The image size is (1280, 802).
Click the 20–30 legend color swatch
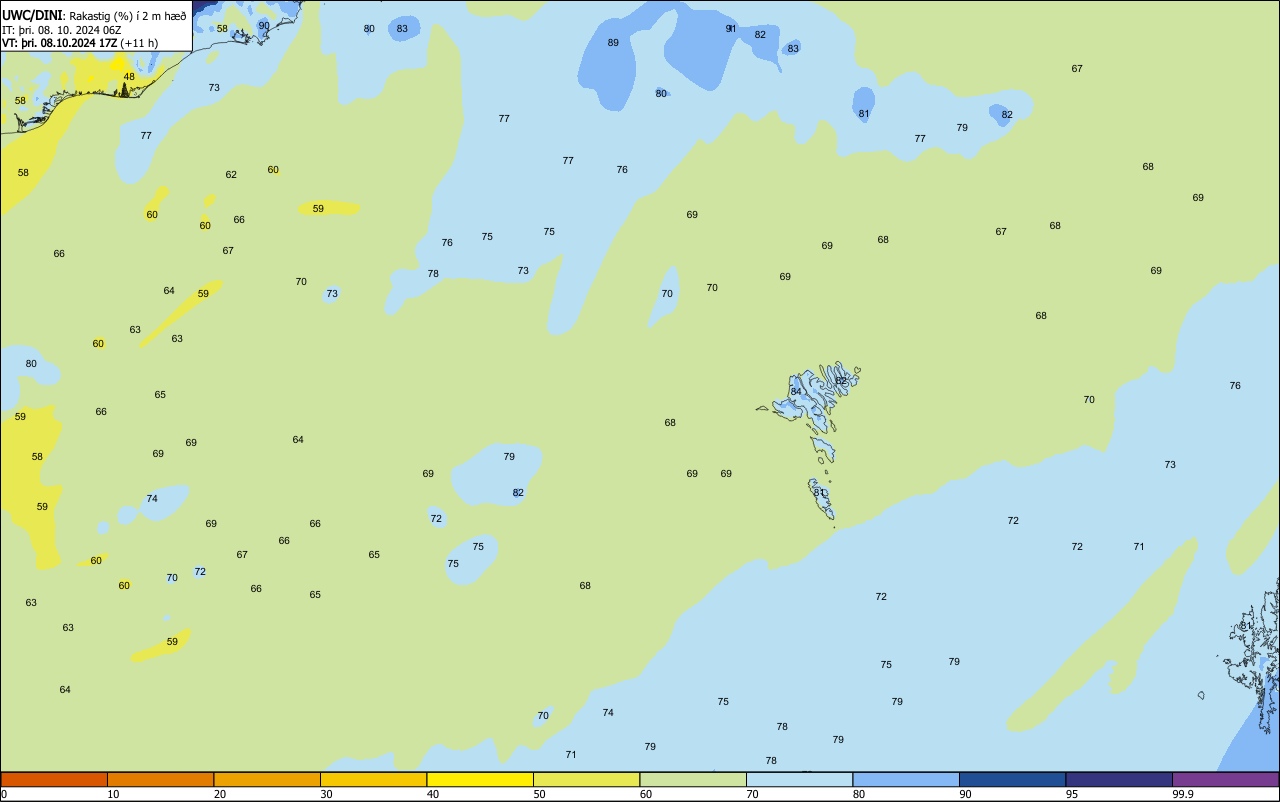[x=267, y=779]
